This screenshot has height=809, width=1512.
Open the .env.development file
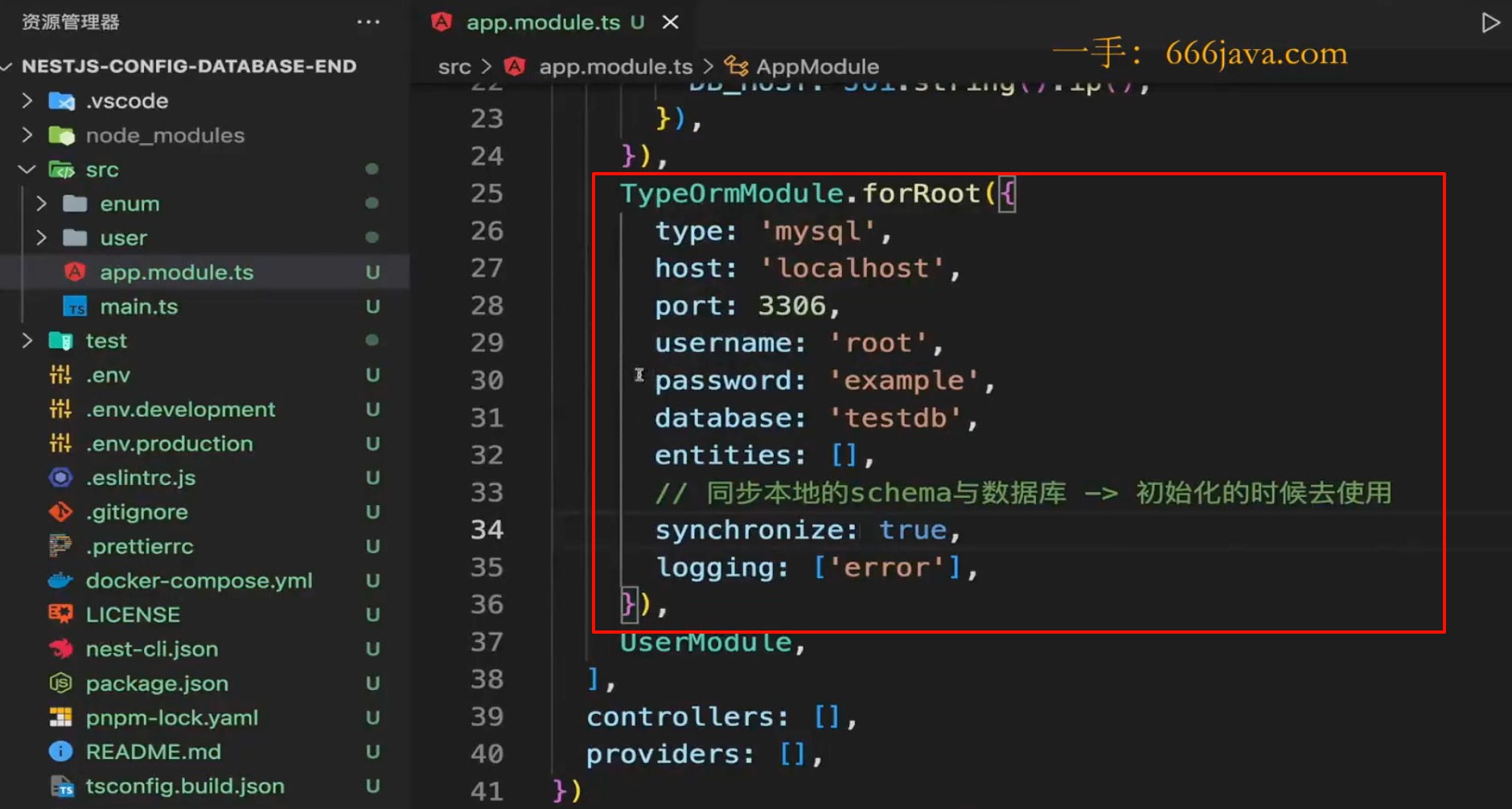[x=181, y=409]
